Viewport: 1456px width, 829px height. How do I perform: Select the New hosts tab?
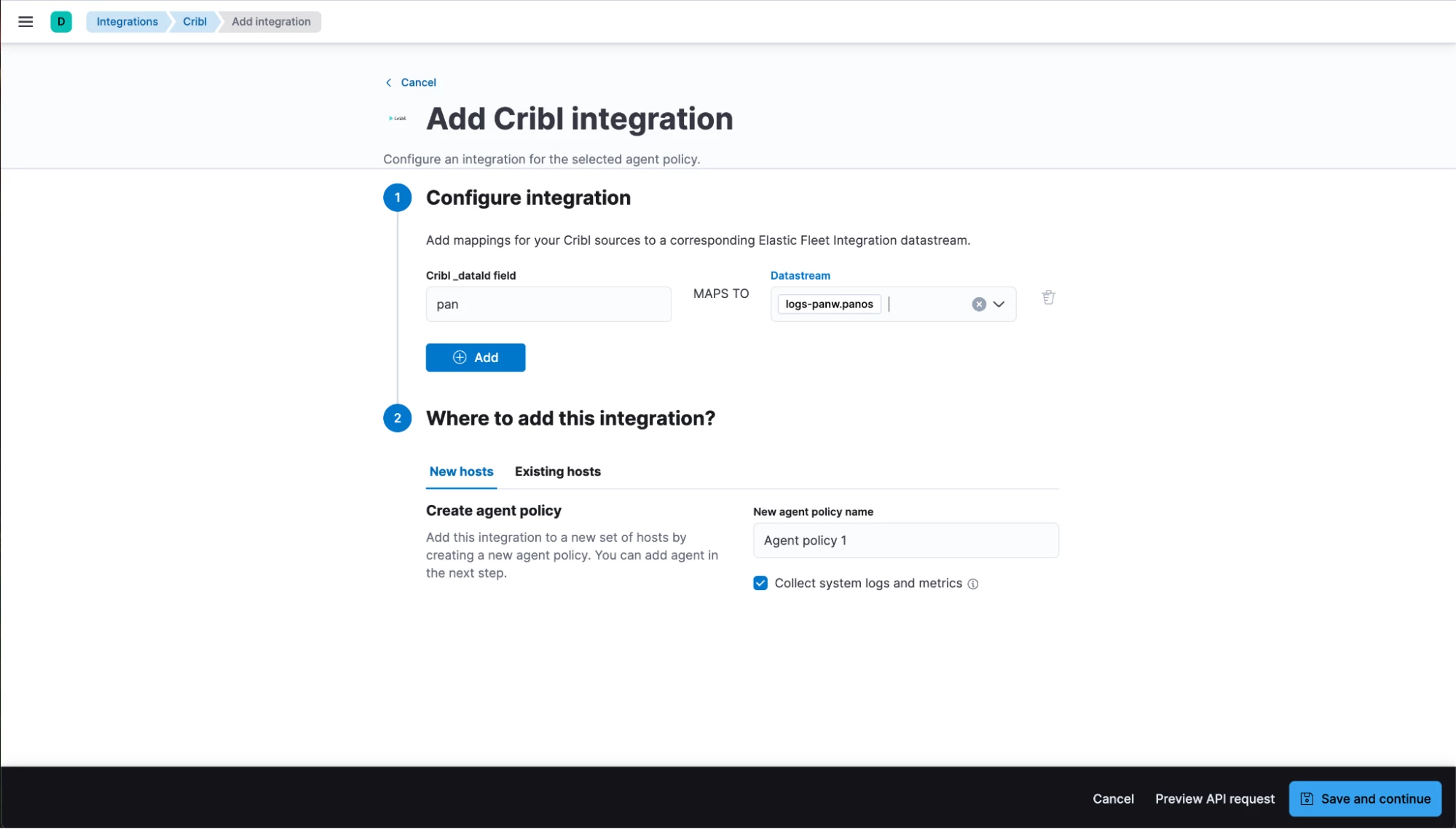pos(461,472)
